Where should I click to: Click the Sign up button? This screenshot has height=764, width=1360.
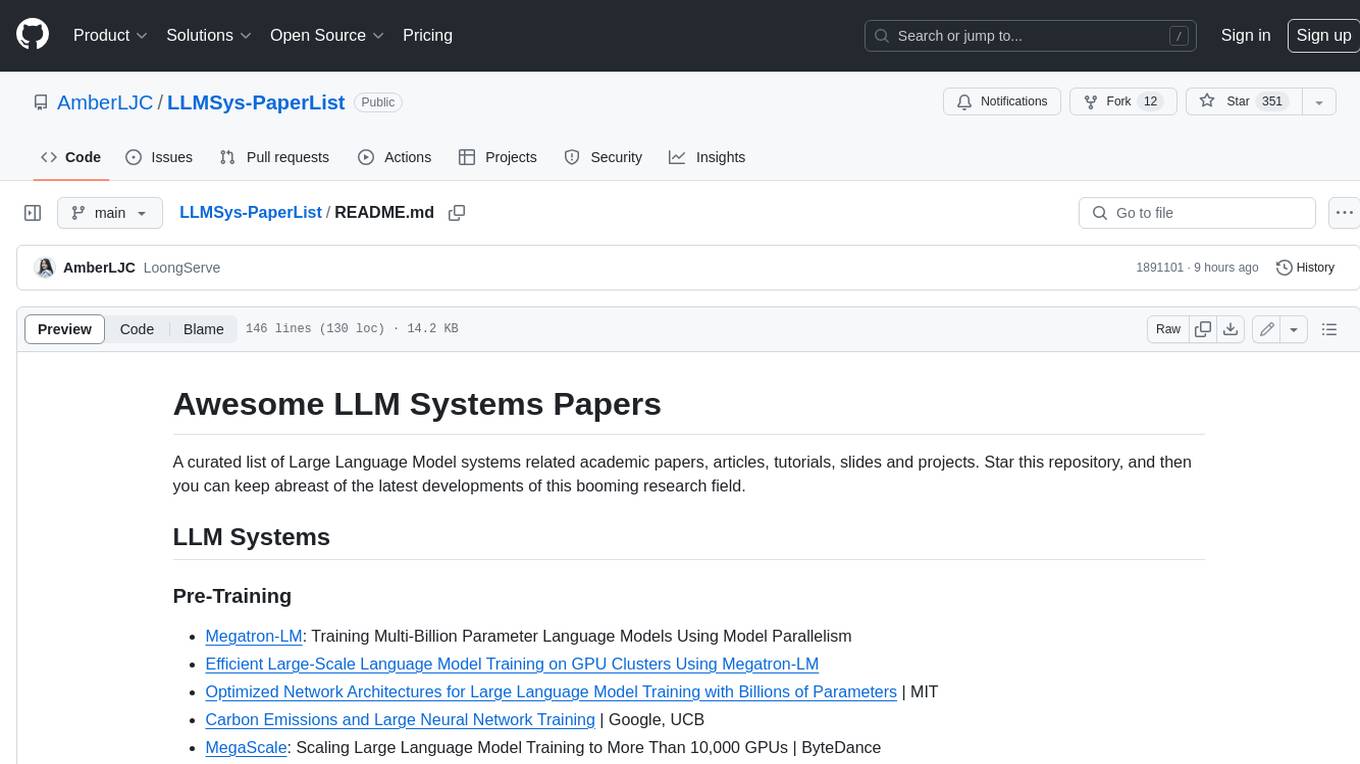coord(1323,35)
